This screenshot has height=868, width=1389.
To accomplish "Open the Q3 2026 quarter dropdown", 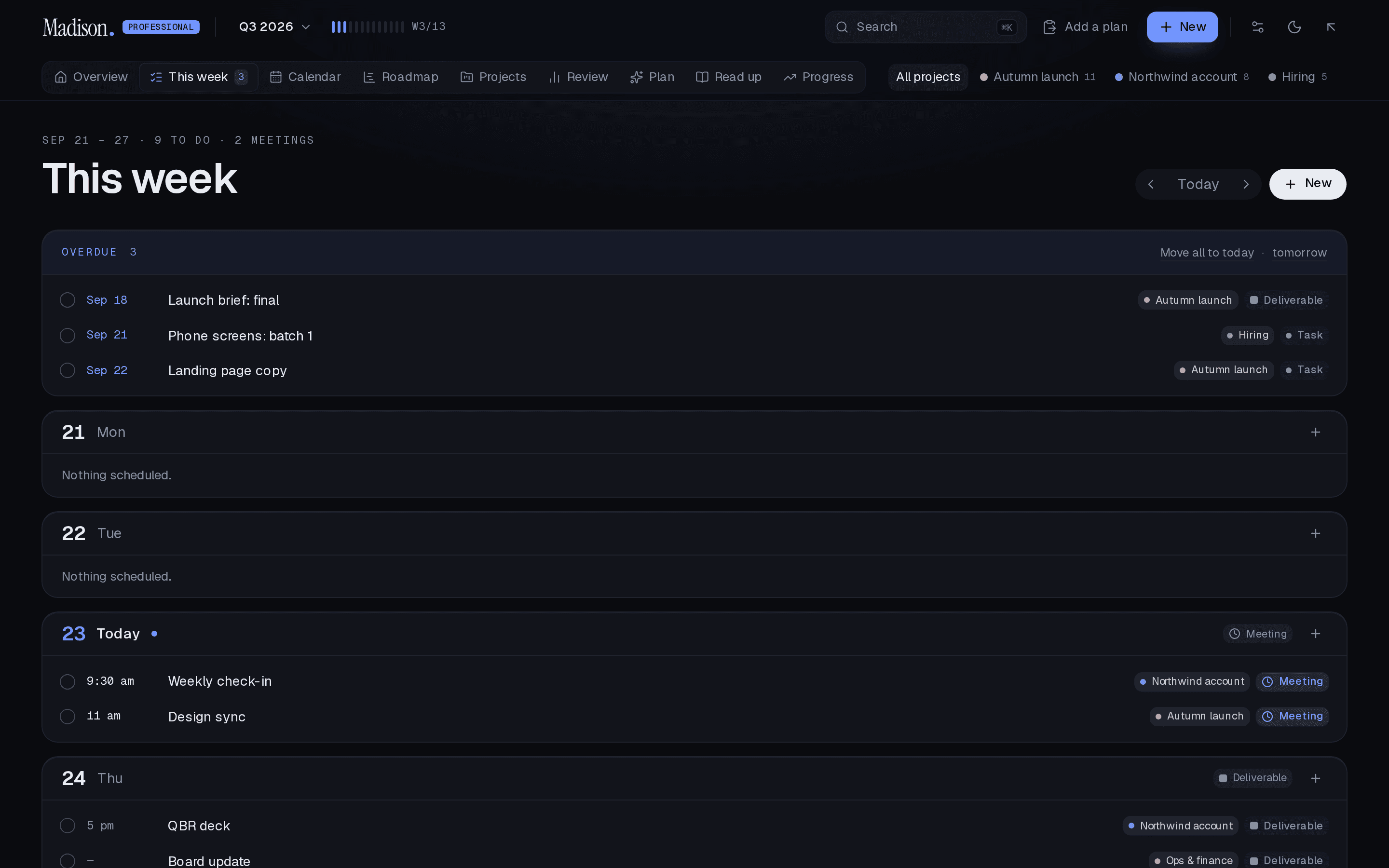I will 274,27.
